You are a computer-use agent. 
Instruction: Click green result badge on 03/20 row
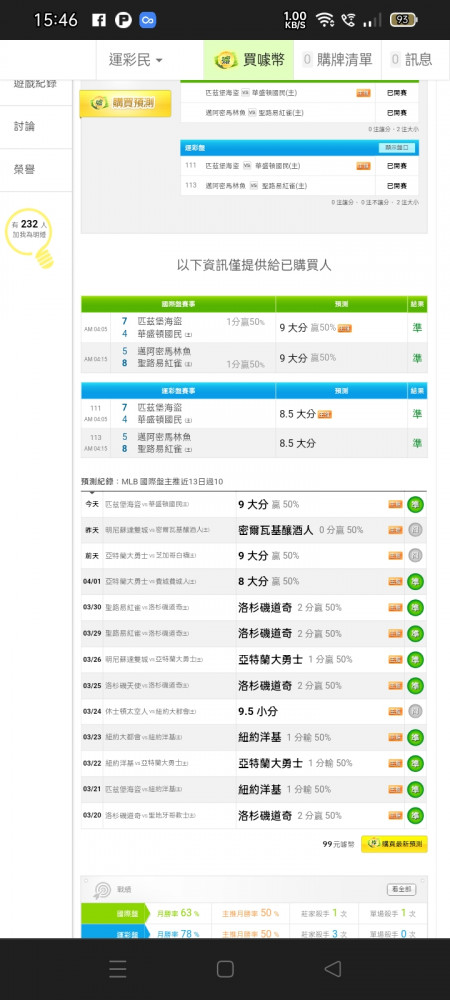[416, 815]
